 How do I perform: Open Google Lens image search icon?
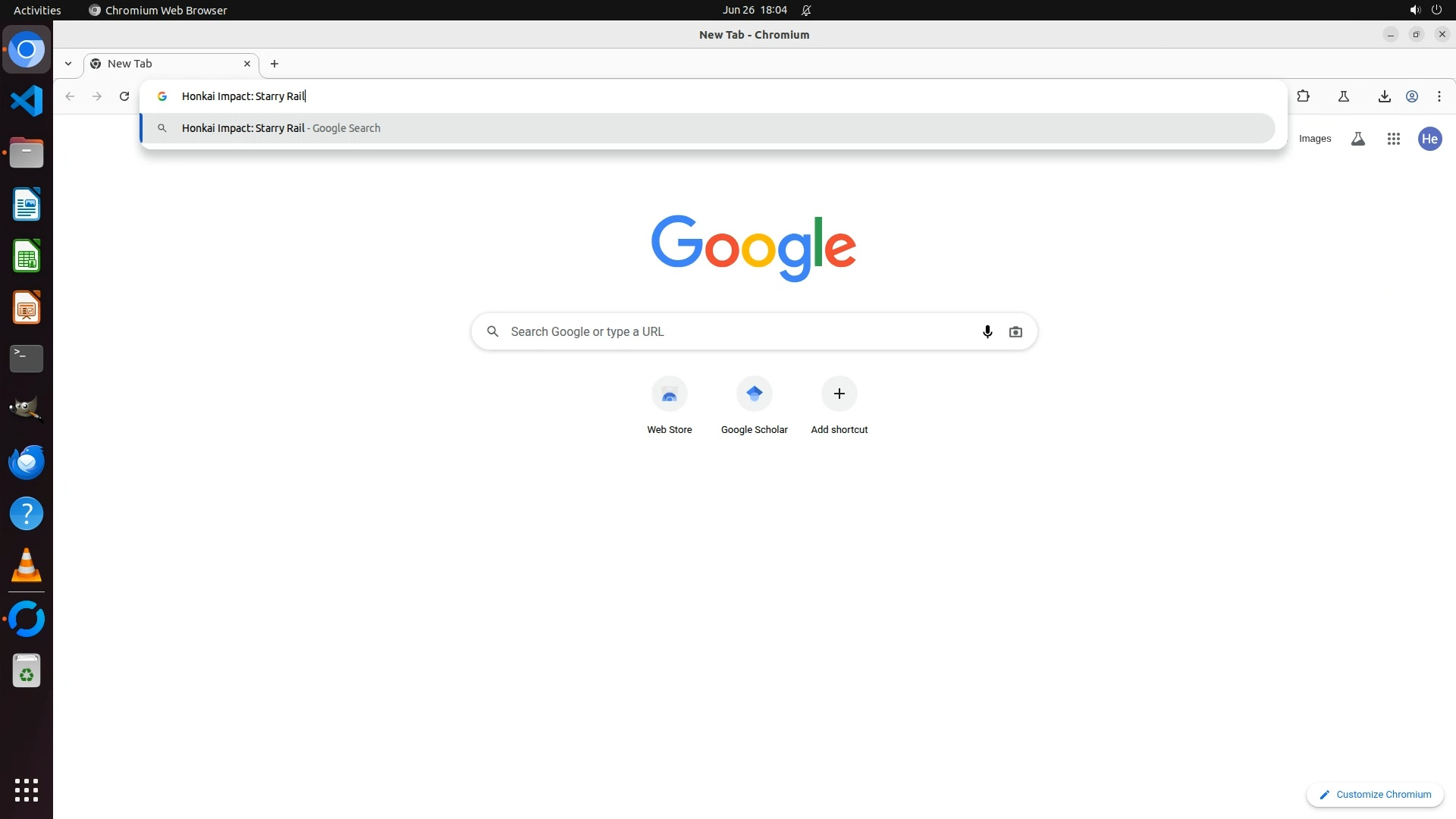click(x=1015, y=331)
